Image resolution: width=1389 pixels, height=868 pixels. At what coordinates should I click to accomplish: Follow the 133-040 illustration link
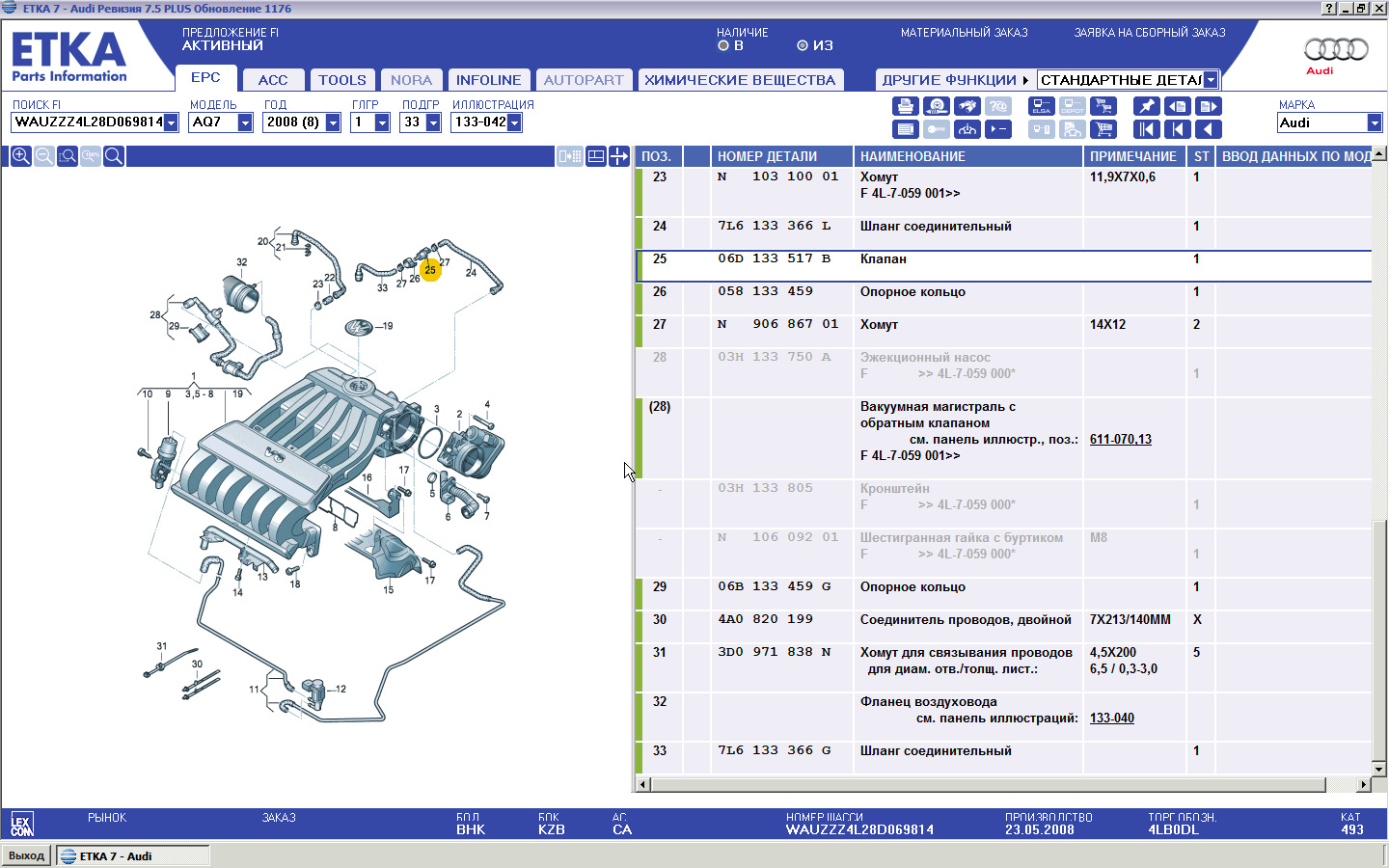coord(1111,718)
